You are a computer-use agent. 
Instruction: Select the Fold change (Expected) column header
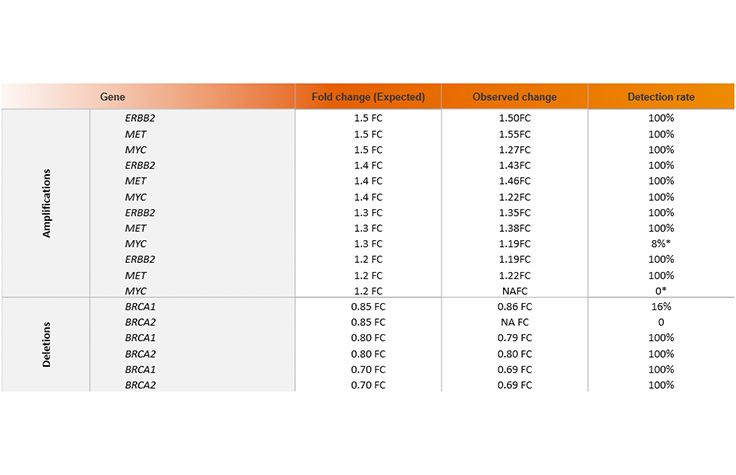pyautogui.click(x=368, y=97)
